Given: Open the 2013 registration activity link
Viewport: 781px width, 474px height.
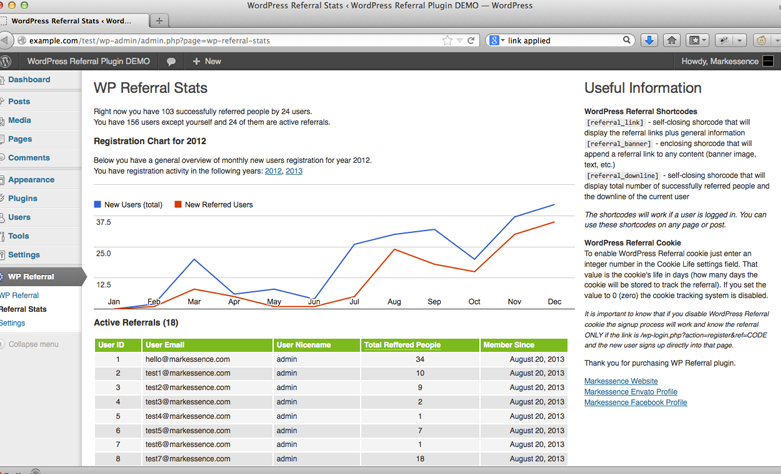Looking at the screenshot, I should point(294,171).
